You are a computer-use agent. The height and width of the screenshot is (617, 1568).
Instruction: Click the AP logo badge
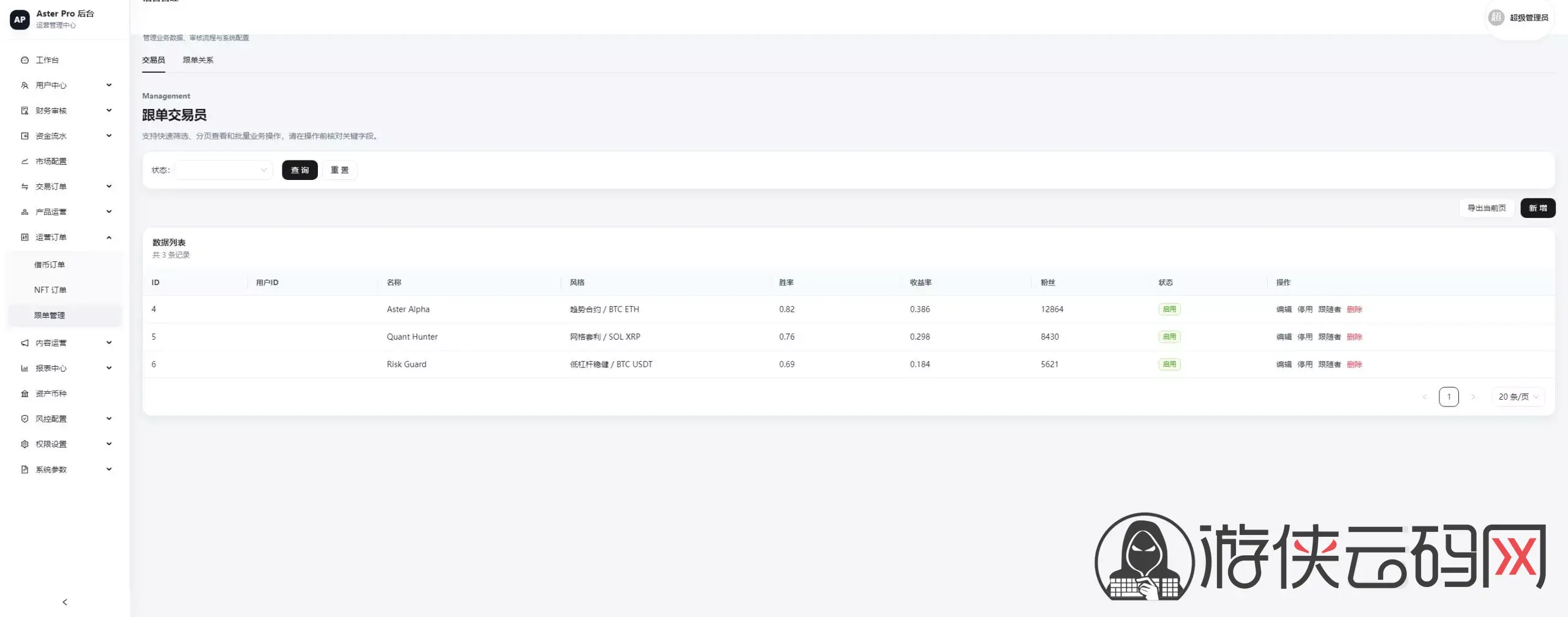(x=20, y=19)
